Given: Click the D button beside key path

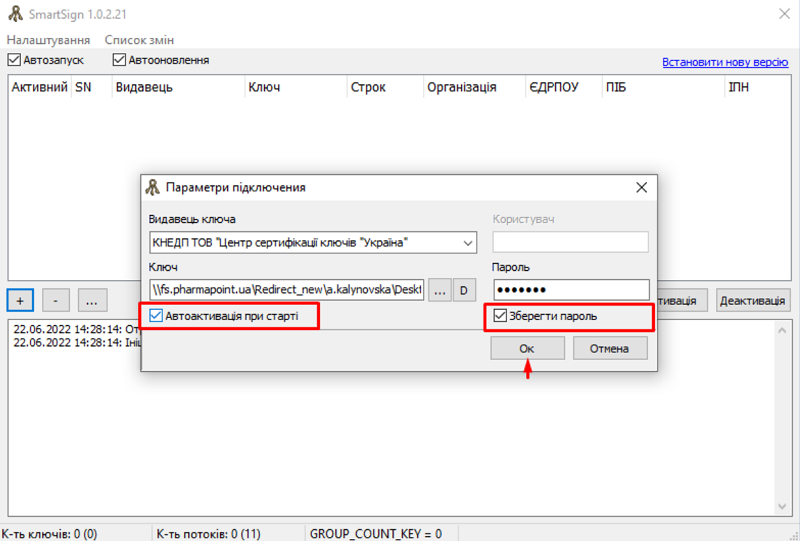Looking at the screenshot, I should click(x=465, y=290).
